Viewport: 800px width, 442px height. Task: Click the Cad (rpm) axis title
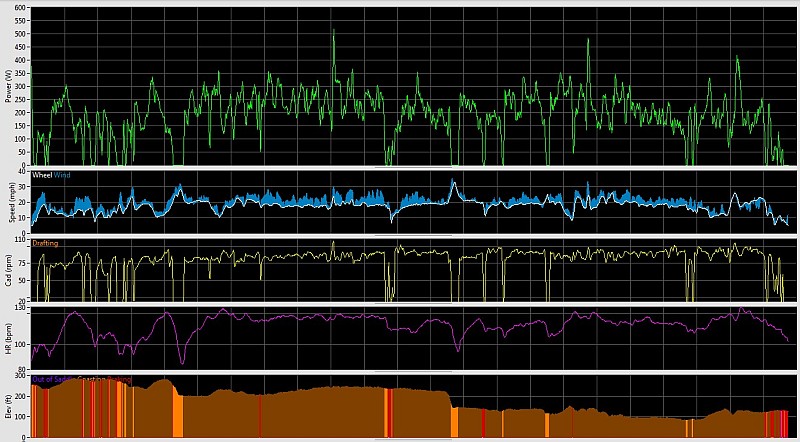click(x=8, y=270)
